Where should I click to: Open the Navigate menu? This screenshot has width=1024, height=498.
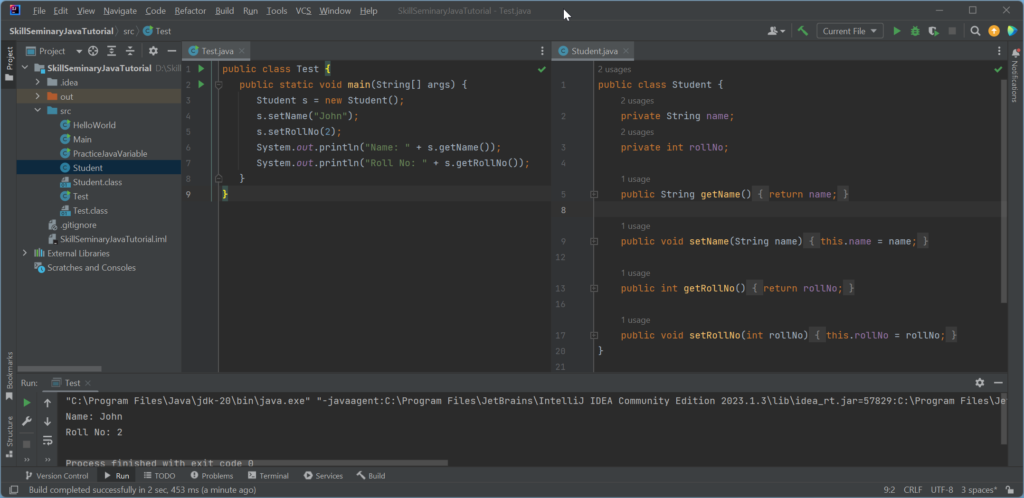click(120, 11)
